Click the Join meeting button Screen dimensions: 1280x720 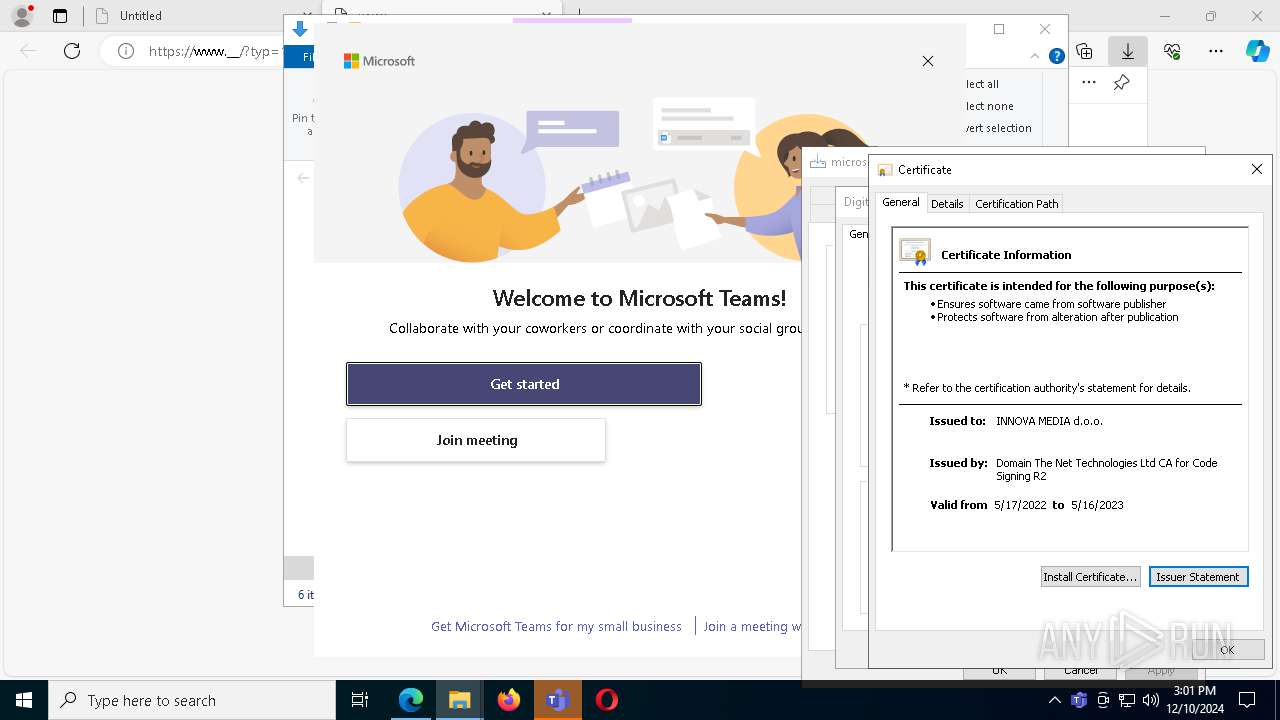point(476,440)
